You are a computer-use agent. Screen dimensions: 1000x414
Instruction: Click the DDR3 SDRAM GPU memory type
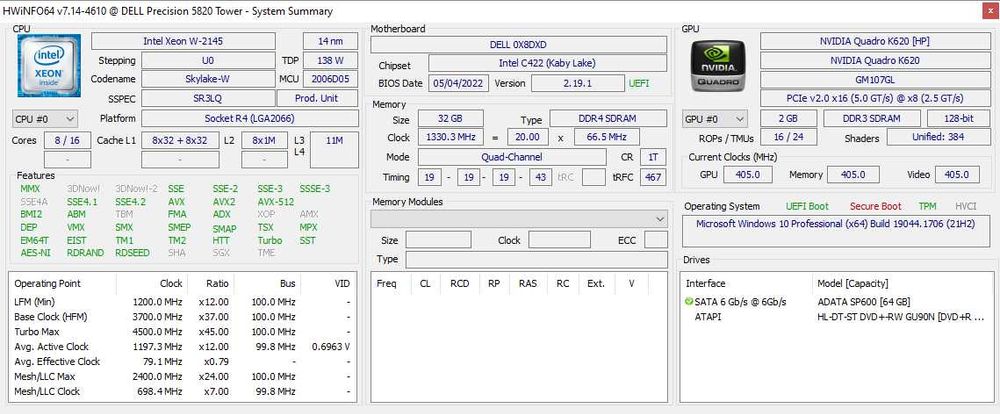pos(872,119)
